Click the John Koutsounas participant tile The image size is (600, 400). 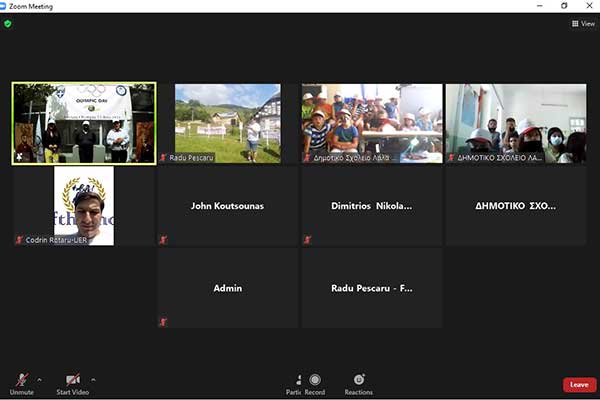point(228,206)
